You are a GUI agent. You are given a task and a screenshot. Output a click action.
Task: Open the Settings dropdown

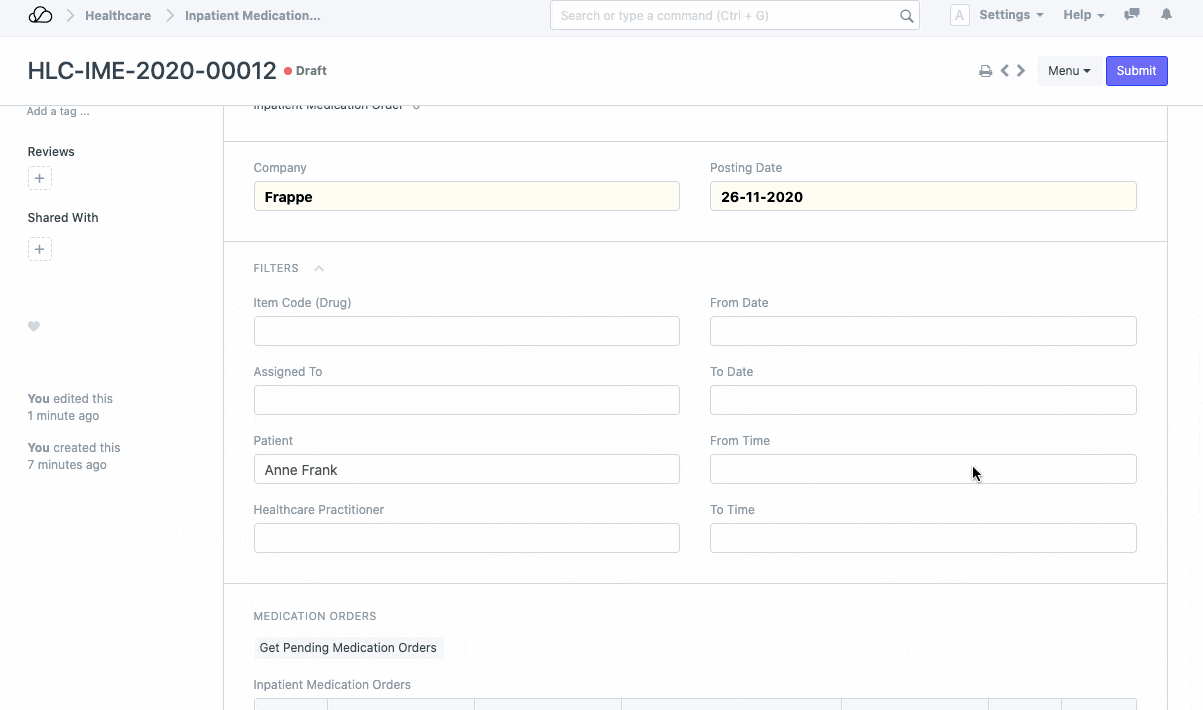point(1010,15)
